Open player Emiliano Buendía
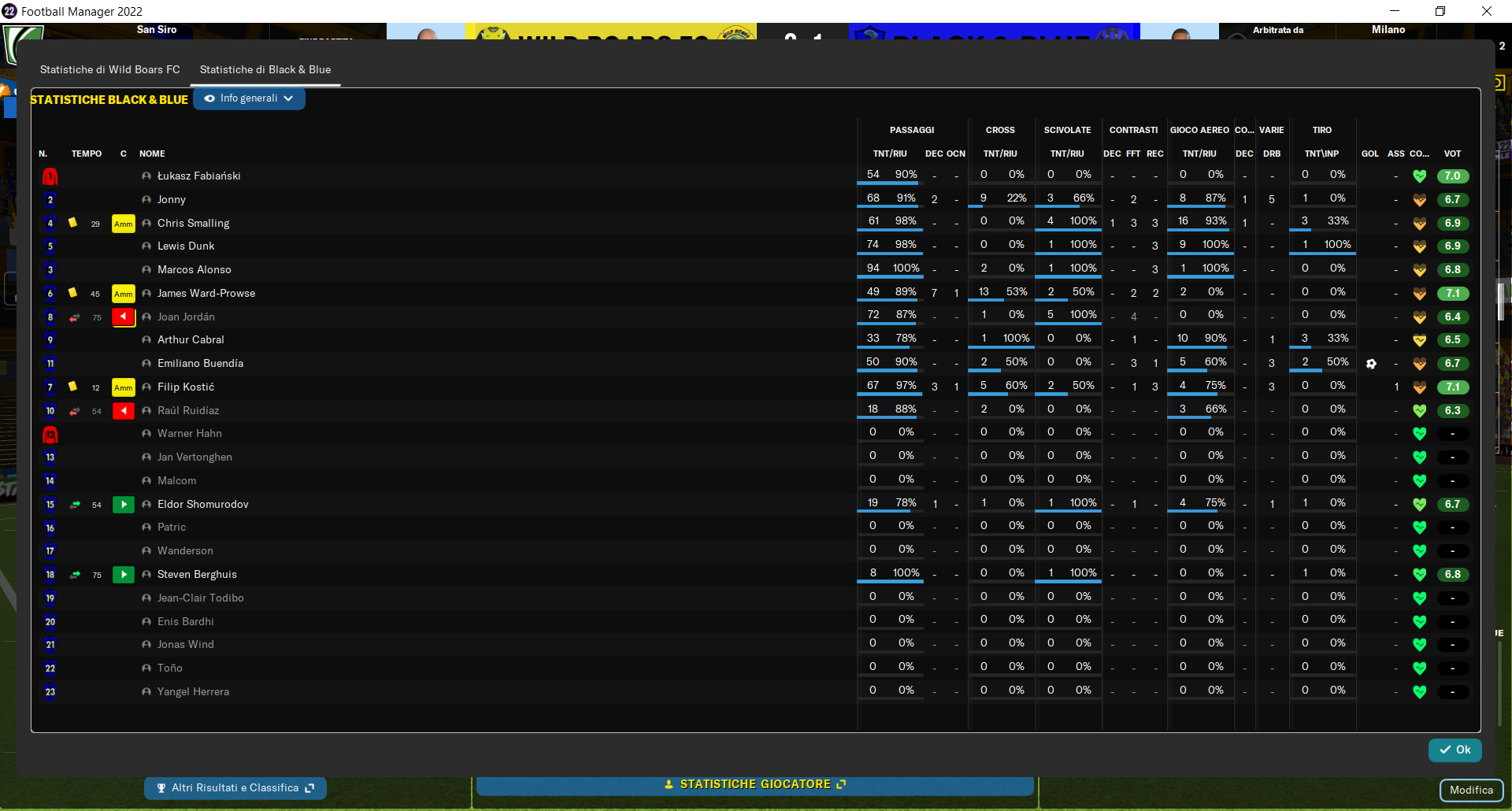The width and height of the screenshot is (1512, 811). [x=200, y=364]
